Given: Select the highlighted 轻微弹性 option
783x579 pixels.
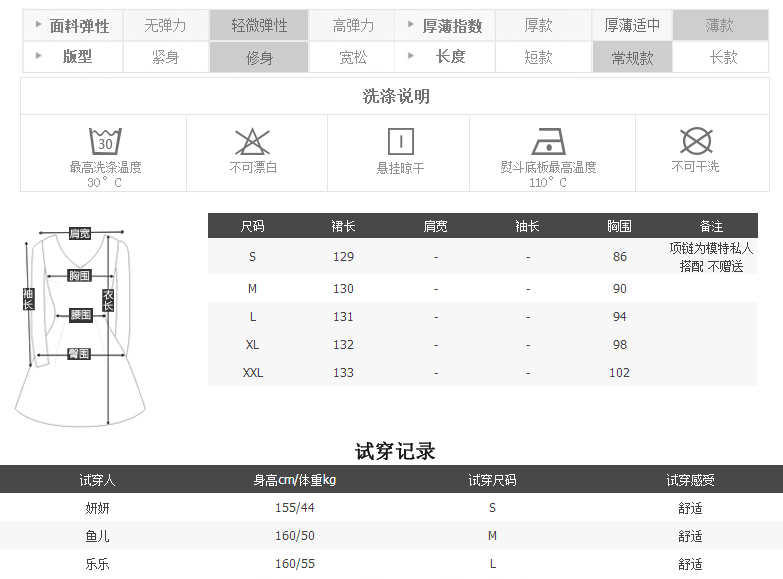Looking at the screenshot, I should pos(259,25).
